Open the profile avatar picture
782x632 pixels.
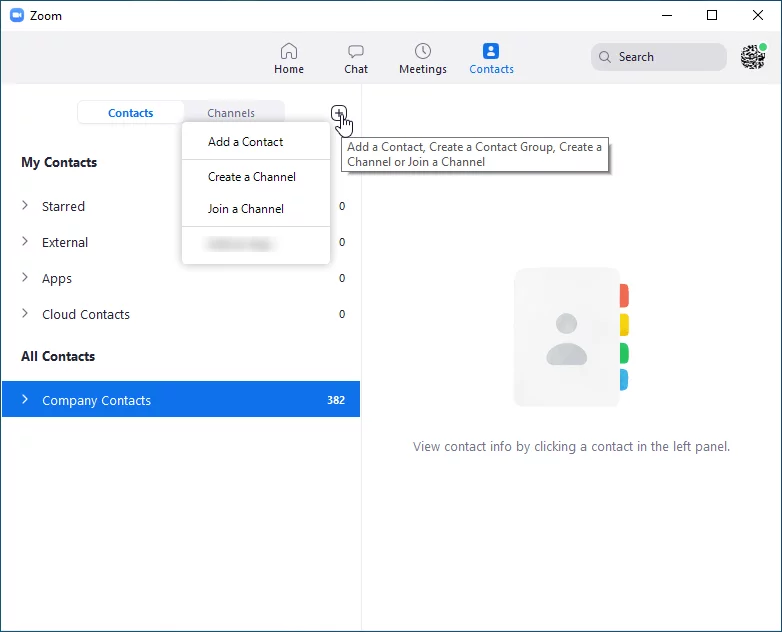tap(753, 57)
